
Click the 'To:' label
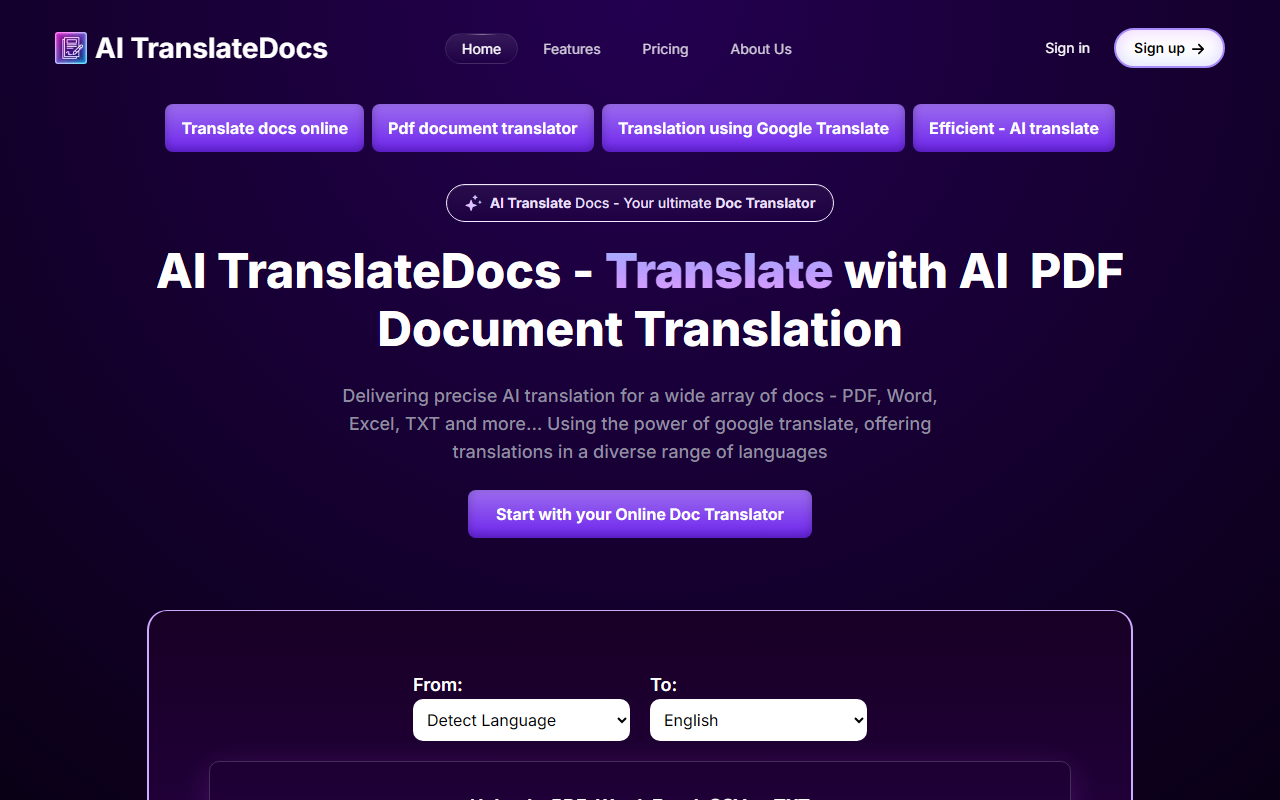tap(664, 685)
